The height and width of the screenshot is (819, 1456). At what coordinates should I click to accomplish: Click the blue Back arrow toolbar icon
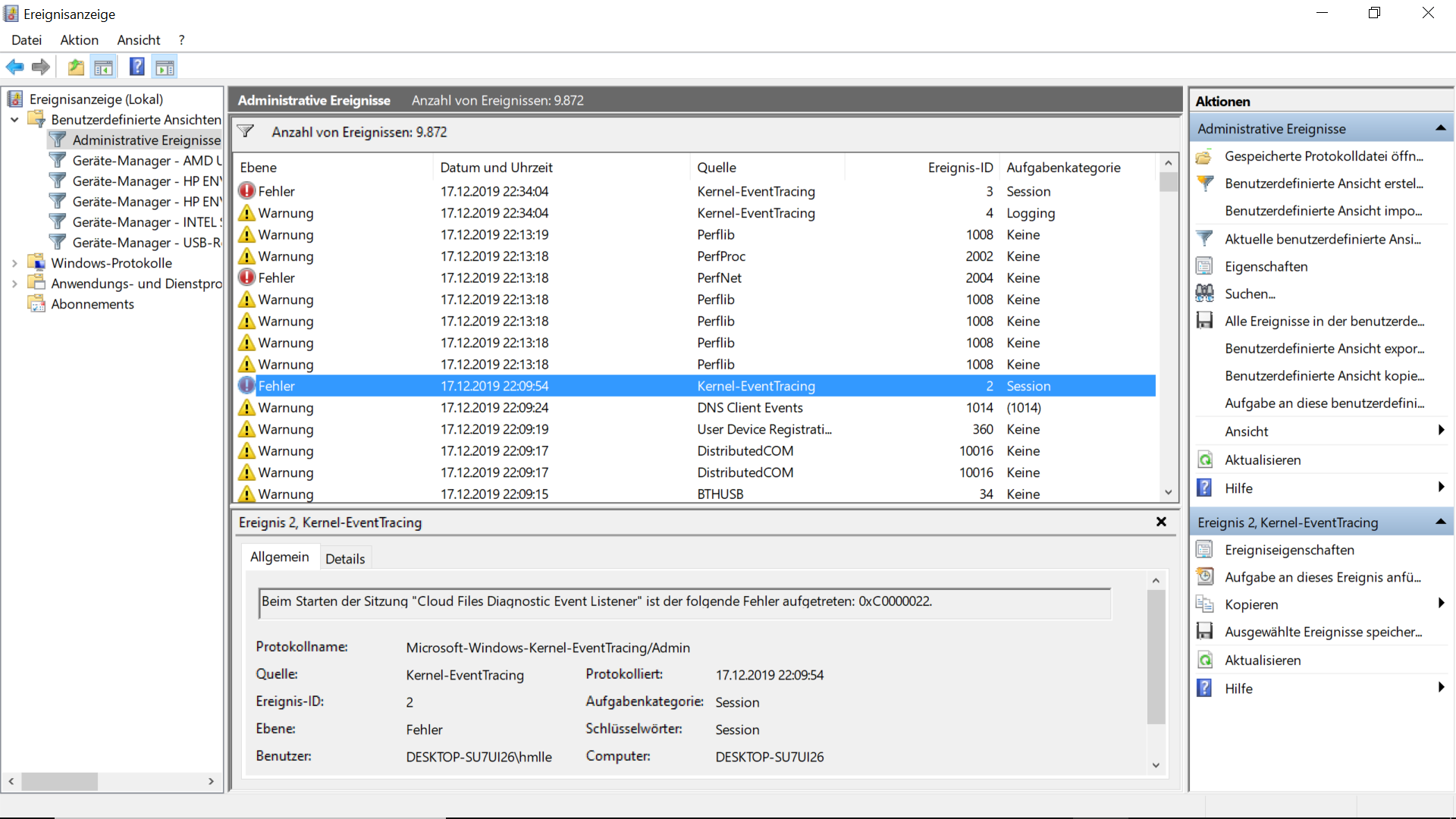pos(14,67)
